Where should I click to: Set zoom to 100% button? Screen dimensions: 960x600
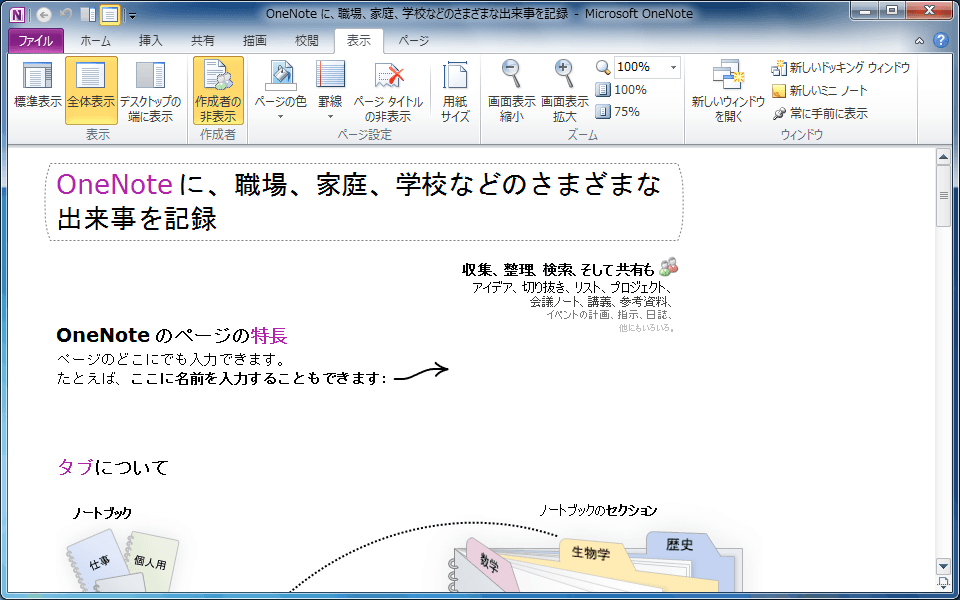point(621,89)
